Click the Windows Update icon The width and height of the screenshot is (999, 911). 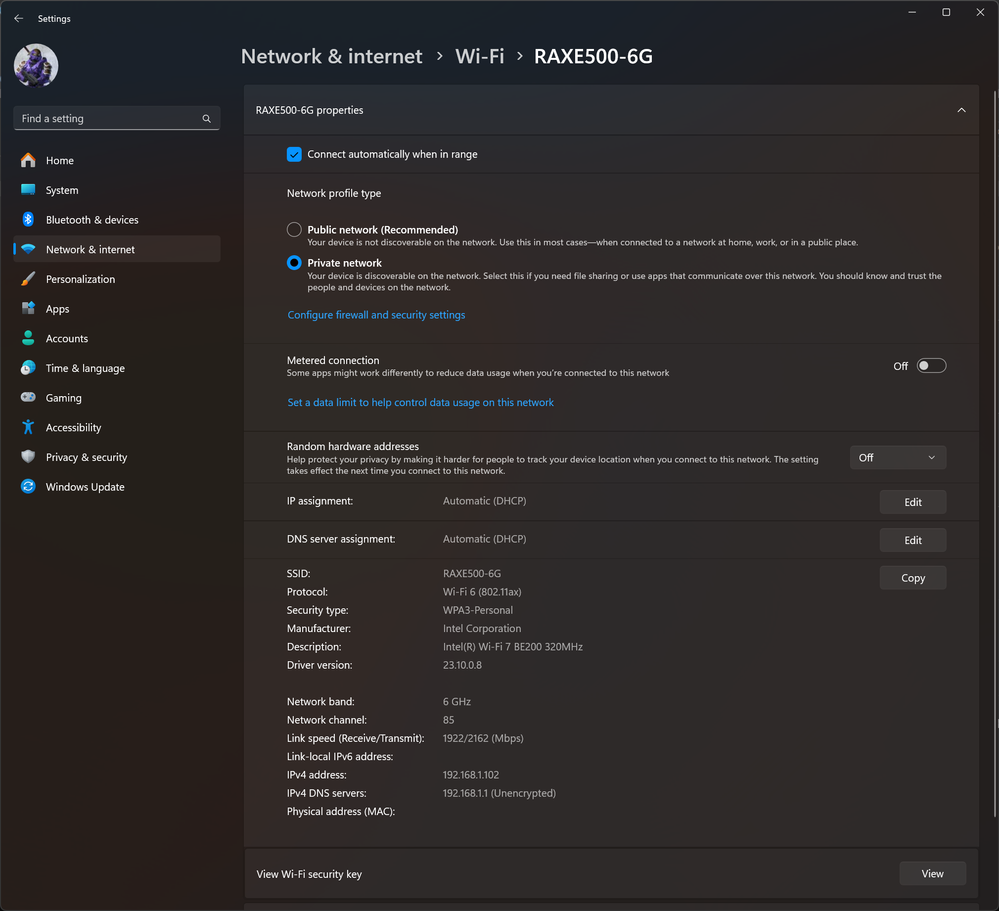click(x=28, y=486)
